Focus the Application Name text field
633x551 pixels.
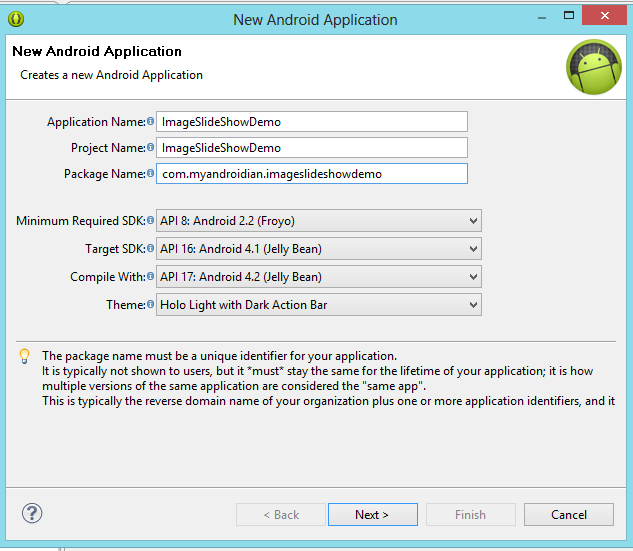tap(312, 122)
